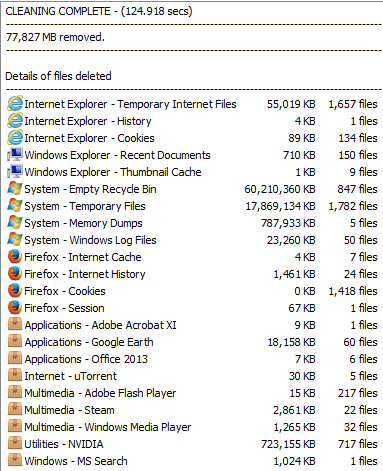Screen dimensions: 383x471
Task: Click the Windows Explorer - Thumbnail Cache line
Action: (192, 172)
